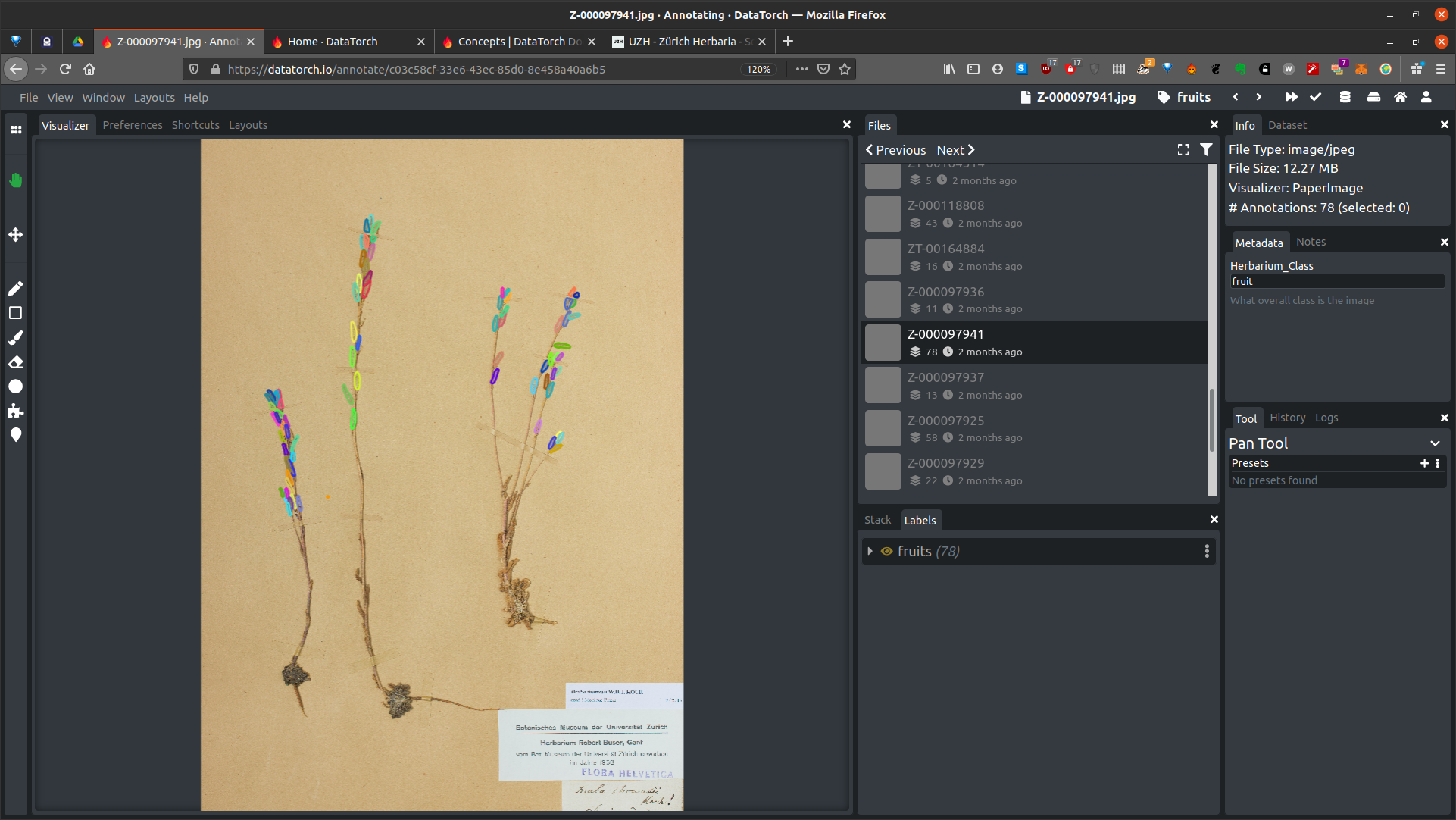Switch to the Dataset tab
Screen dimensions: 1456x820
(x=1287, y=125)
